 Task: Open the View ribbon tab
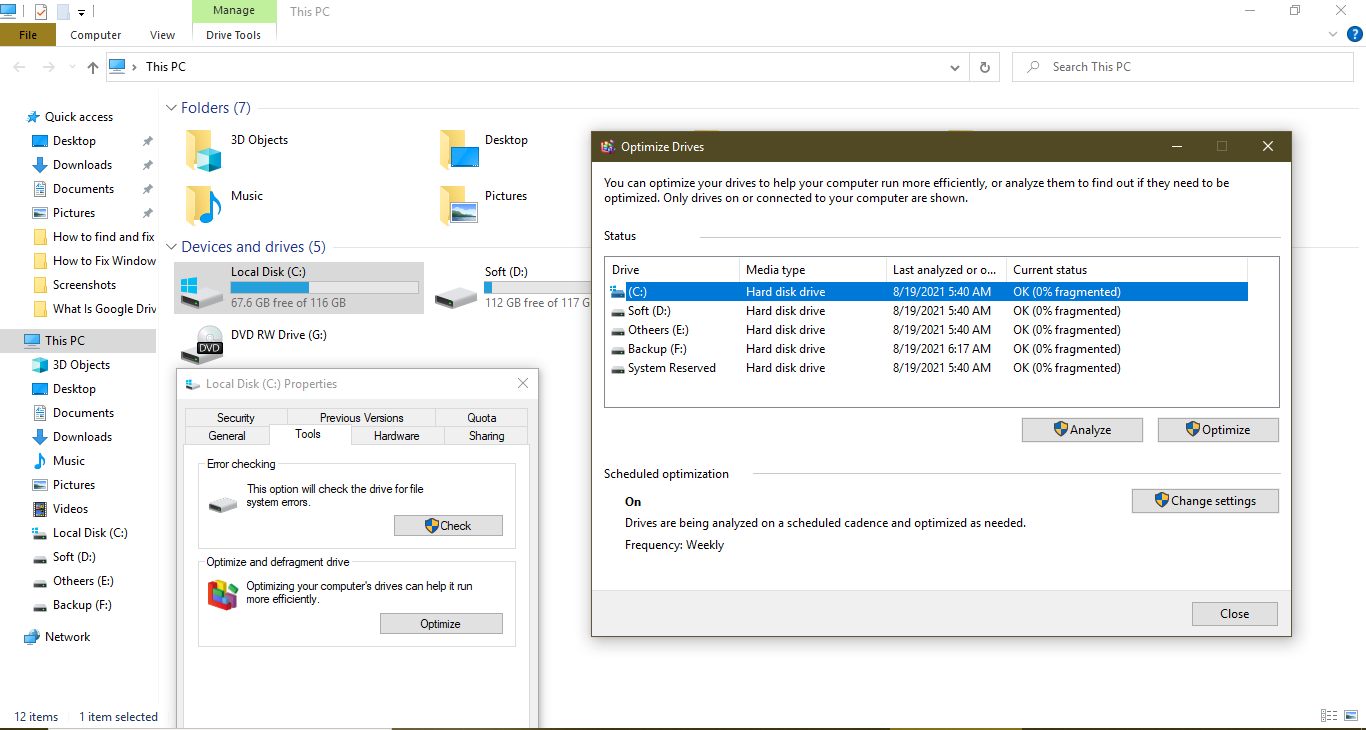[x=163, y=35]
